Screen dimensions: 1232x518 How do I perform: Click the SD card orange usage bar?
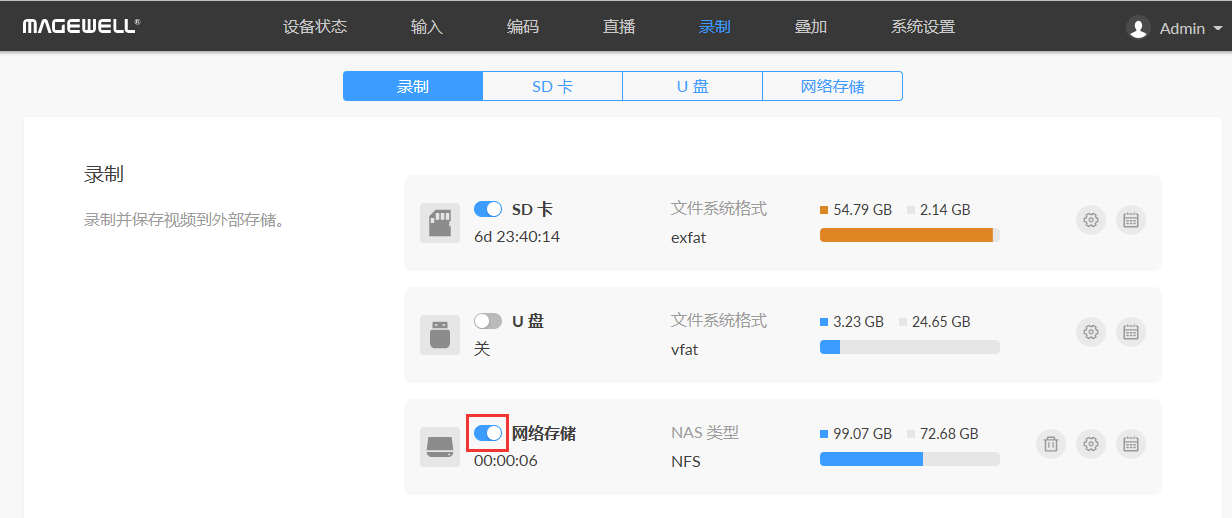coord(906,235)
